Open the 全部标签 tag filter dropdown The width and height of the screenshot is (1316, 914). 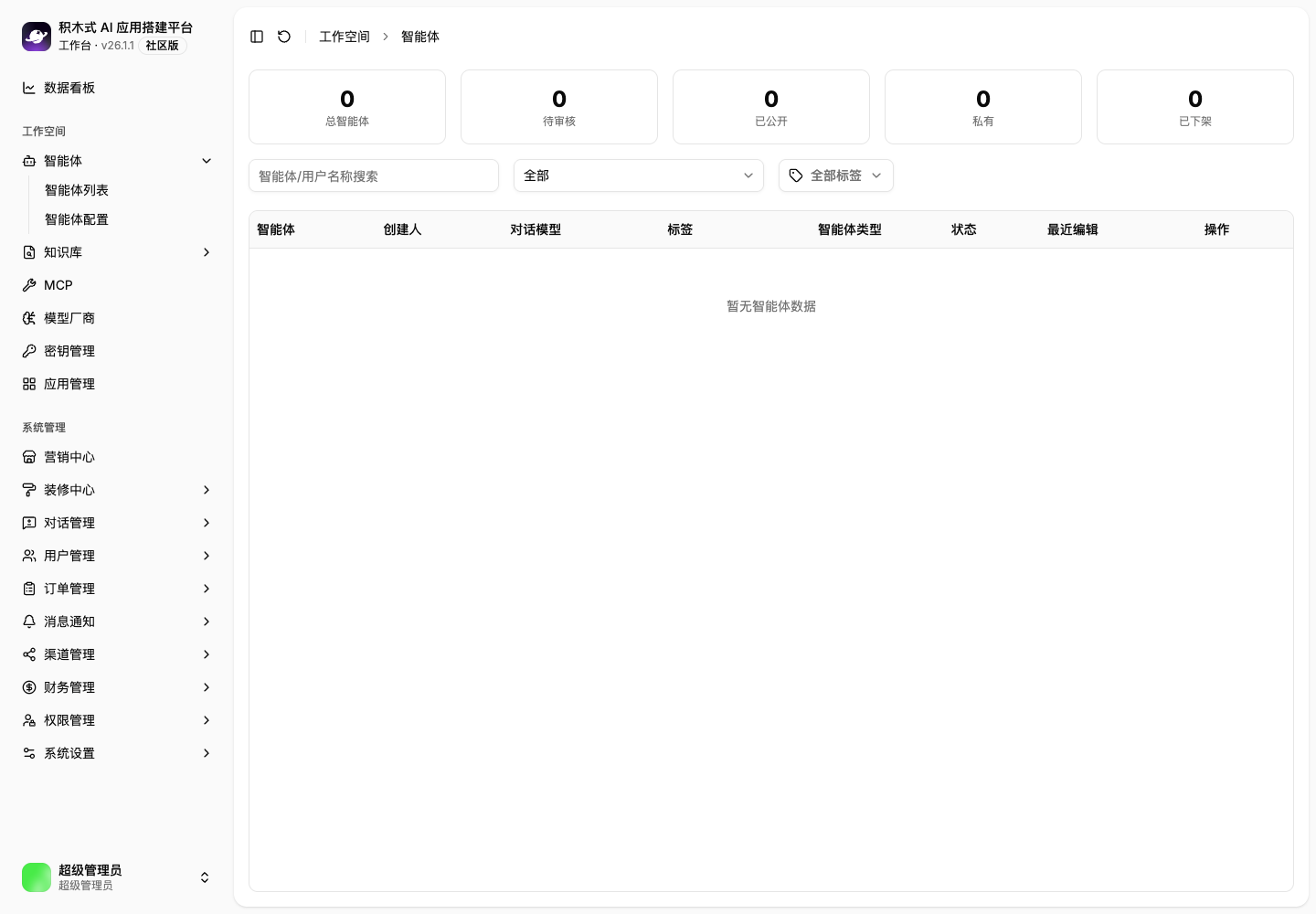click(836, 175)
